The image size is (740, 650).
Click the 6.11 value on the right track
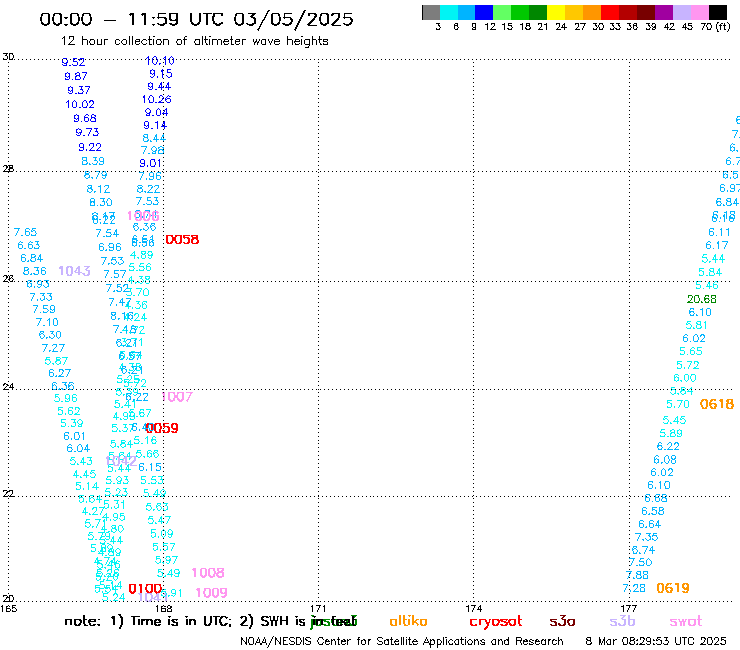click(x=719, y=232)
